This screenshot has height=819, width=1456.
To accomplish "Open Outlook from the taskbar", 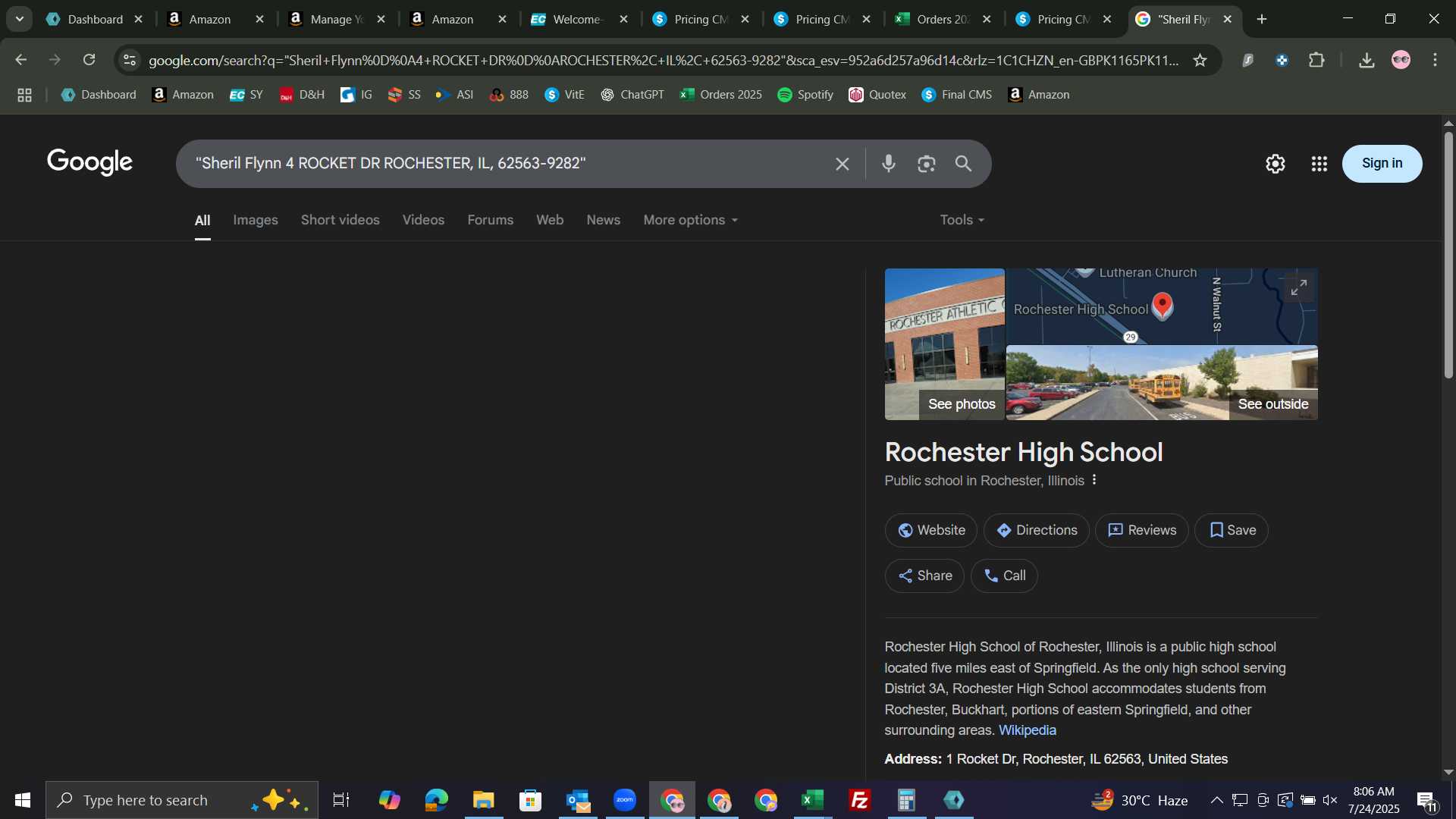I will pos(578,800).
